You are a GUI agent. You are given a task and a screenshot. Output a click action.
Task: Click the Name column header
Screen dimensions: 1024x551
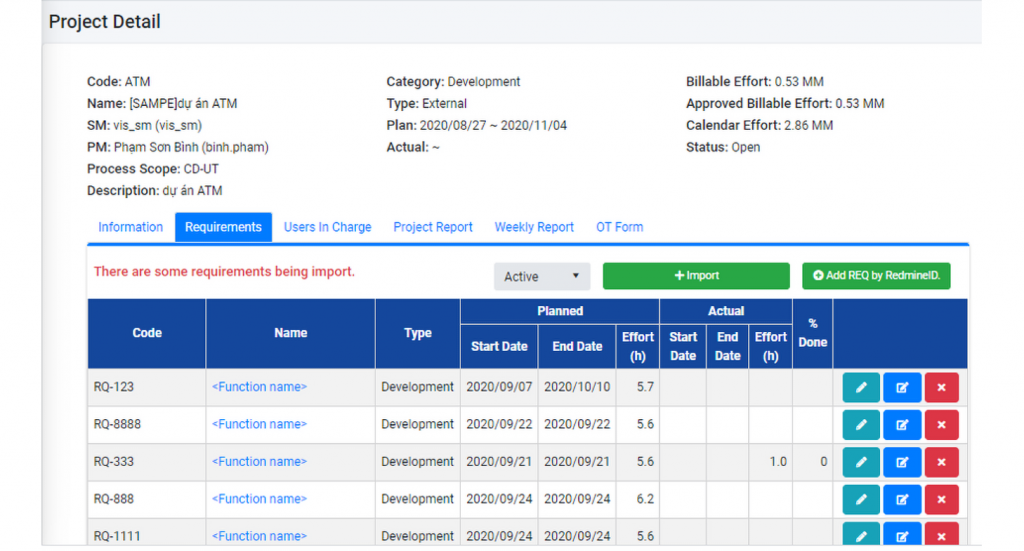coord(291,333)
